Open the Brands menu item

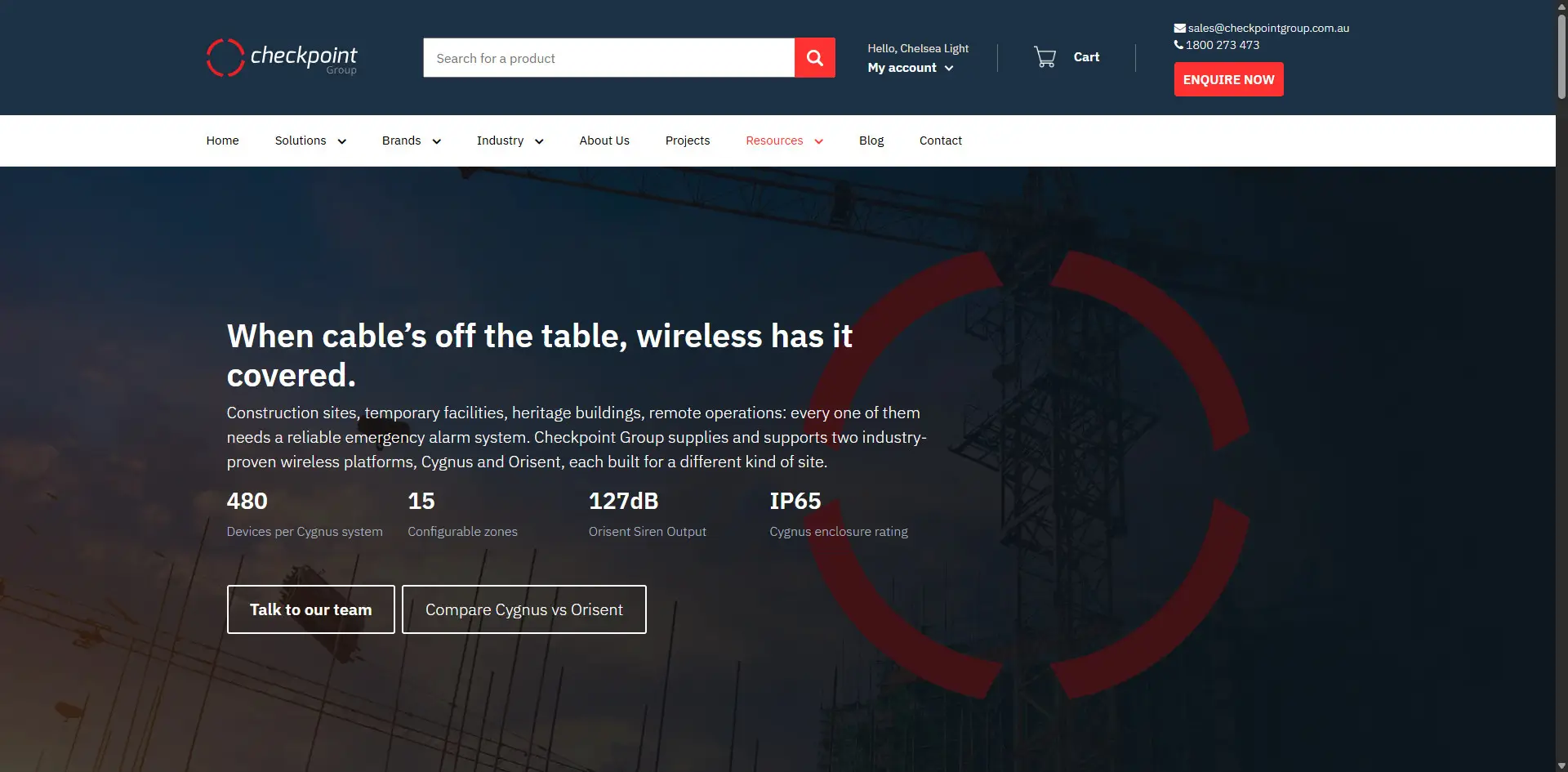pos(401,141)
